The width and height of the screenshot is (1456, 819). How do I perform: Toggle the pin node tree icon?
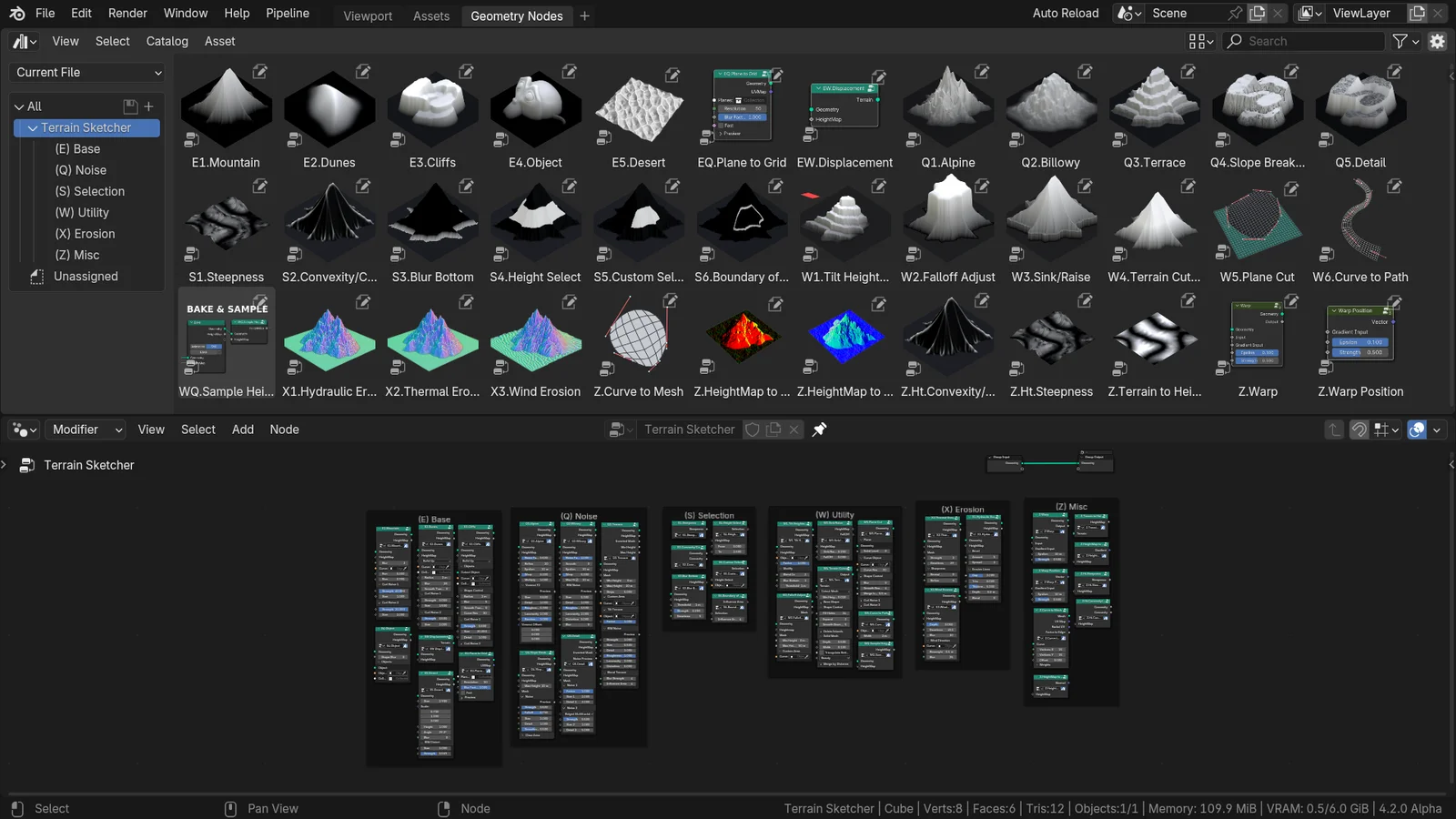point(819,430)
